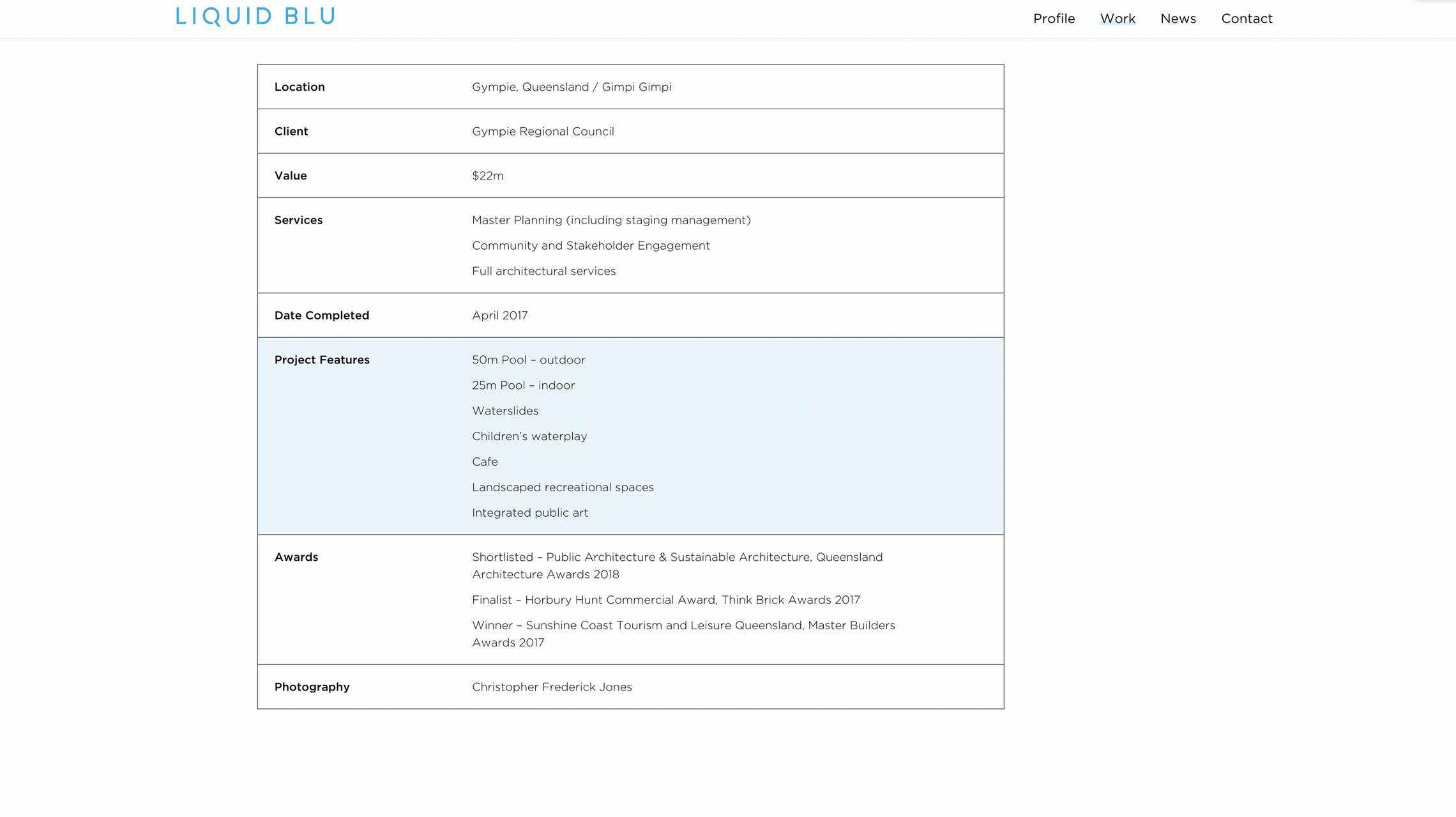Click the Client row label
Screen dimensions: 1456x817
pyautogui.click(x=291, y=132)
